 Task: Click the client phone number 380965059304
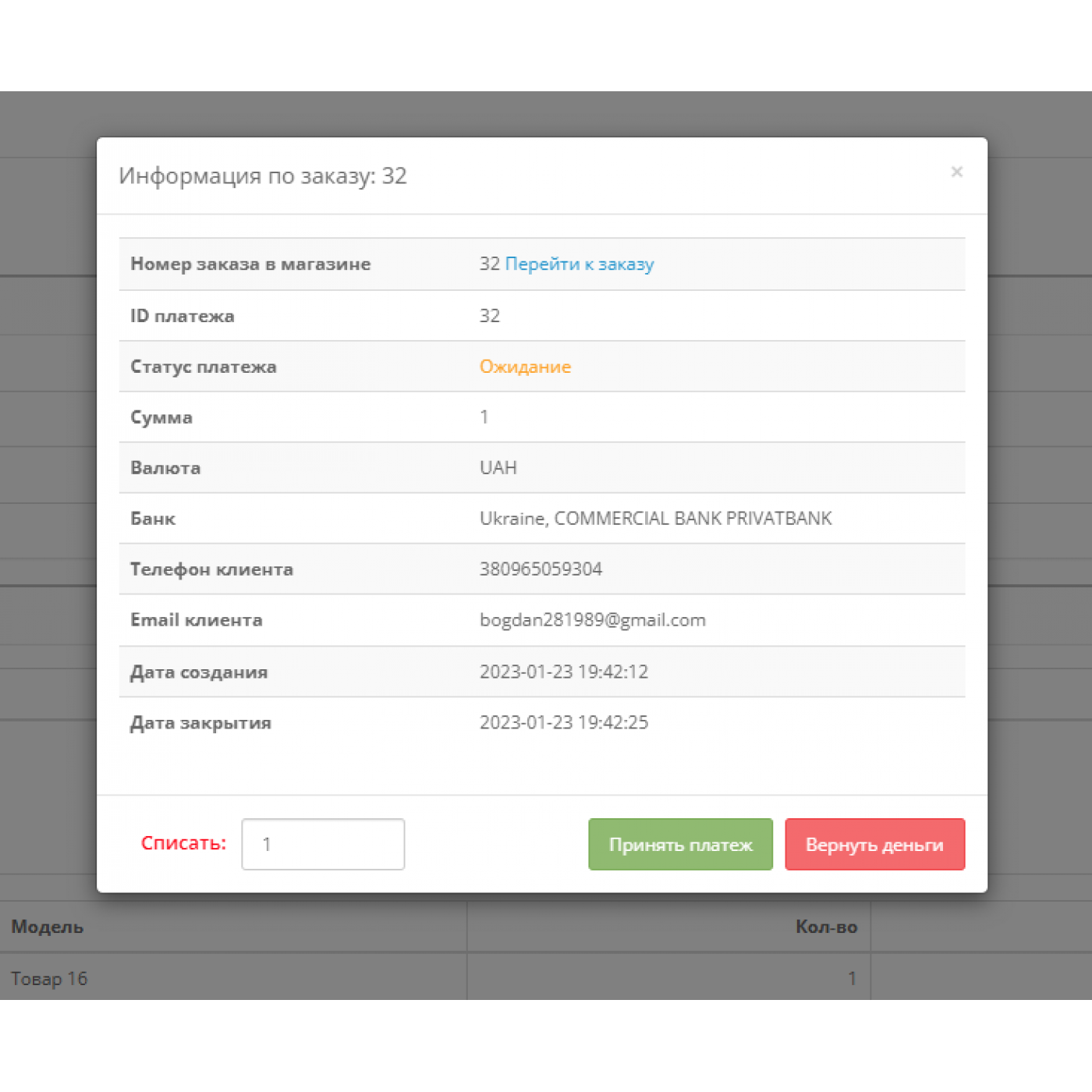point(541,569)
